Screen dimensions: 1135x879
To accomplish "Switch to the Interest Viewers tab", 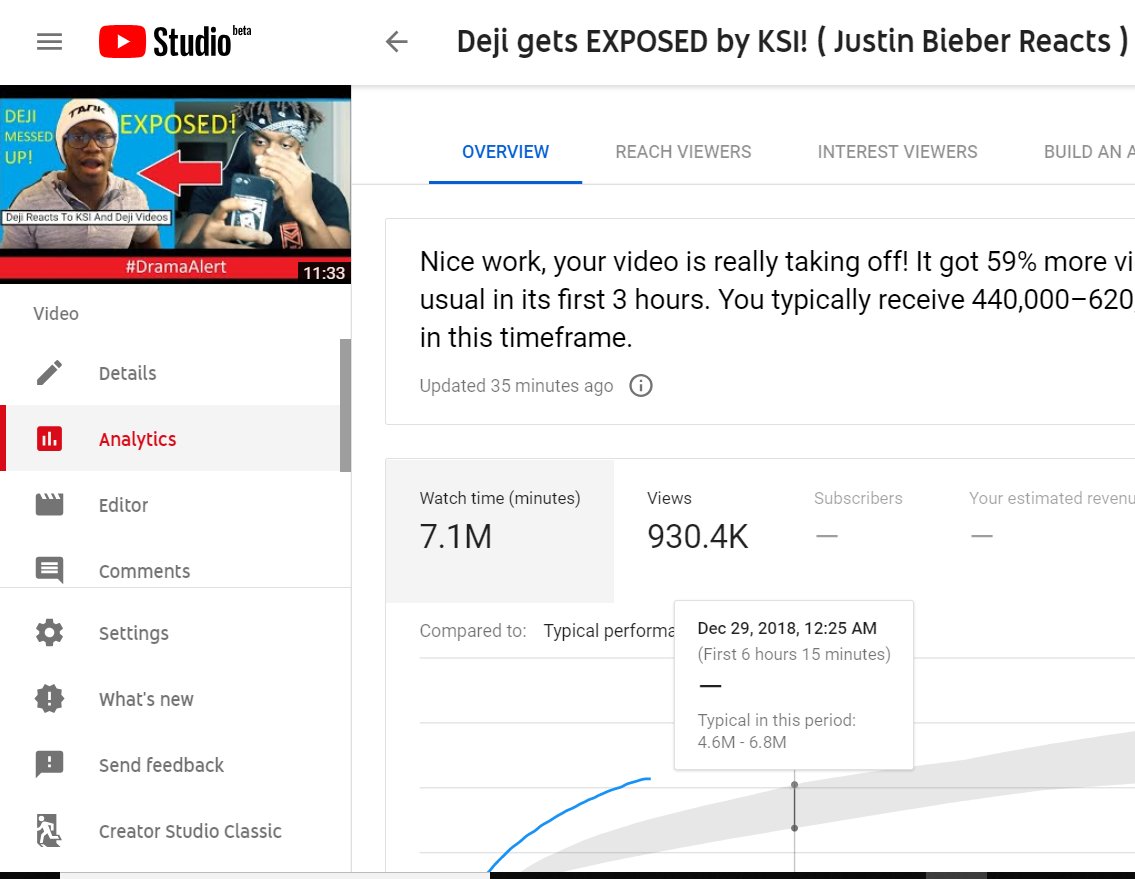I will [898, 152].
